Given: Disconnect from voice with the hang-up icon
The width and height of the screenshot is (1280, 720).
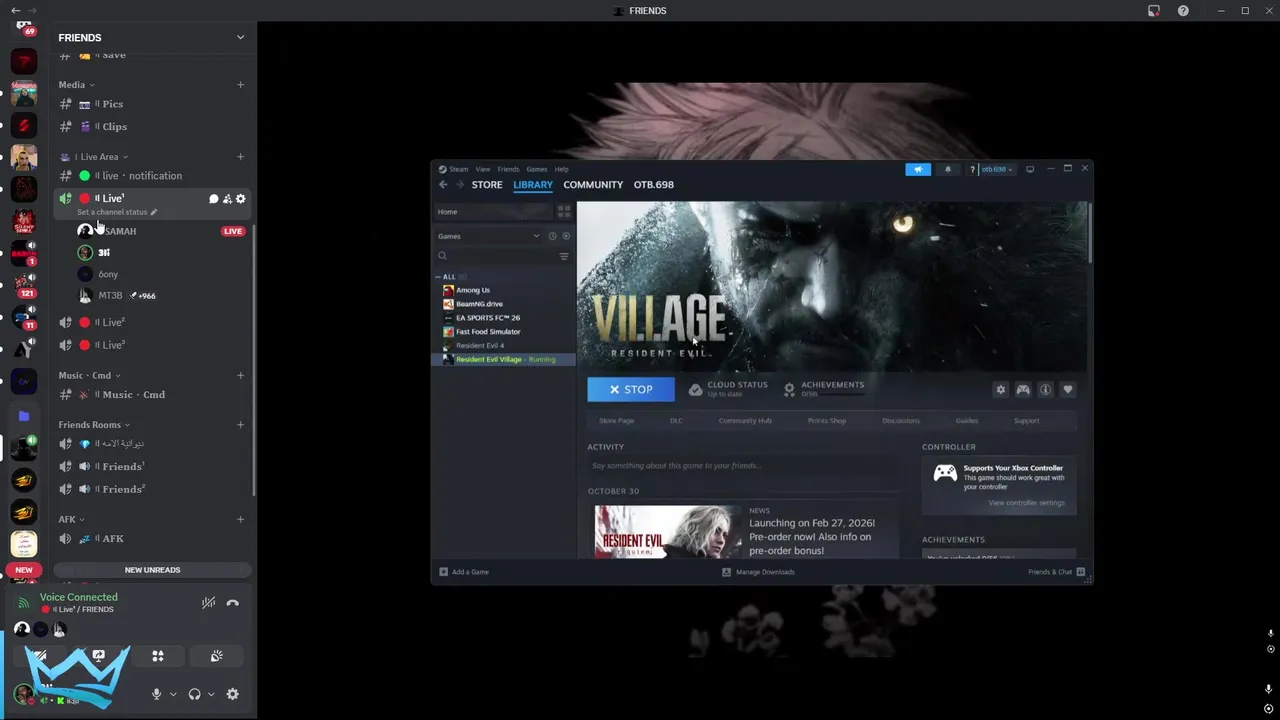Looking at the screenshot, I should pyautogui.click(x=232, y=603).
